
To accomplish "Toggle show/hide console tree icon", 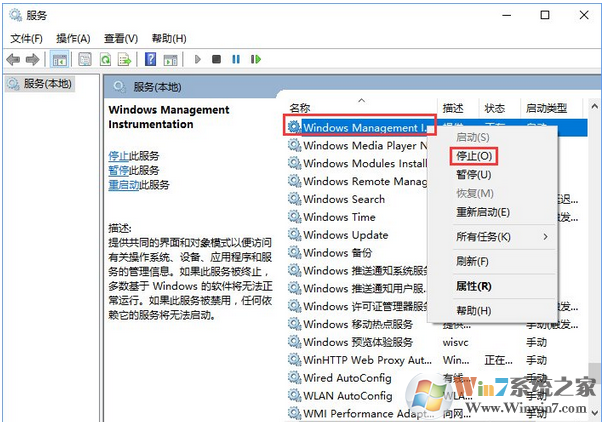I will 60,60.
